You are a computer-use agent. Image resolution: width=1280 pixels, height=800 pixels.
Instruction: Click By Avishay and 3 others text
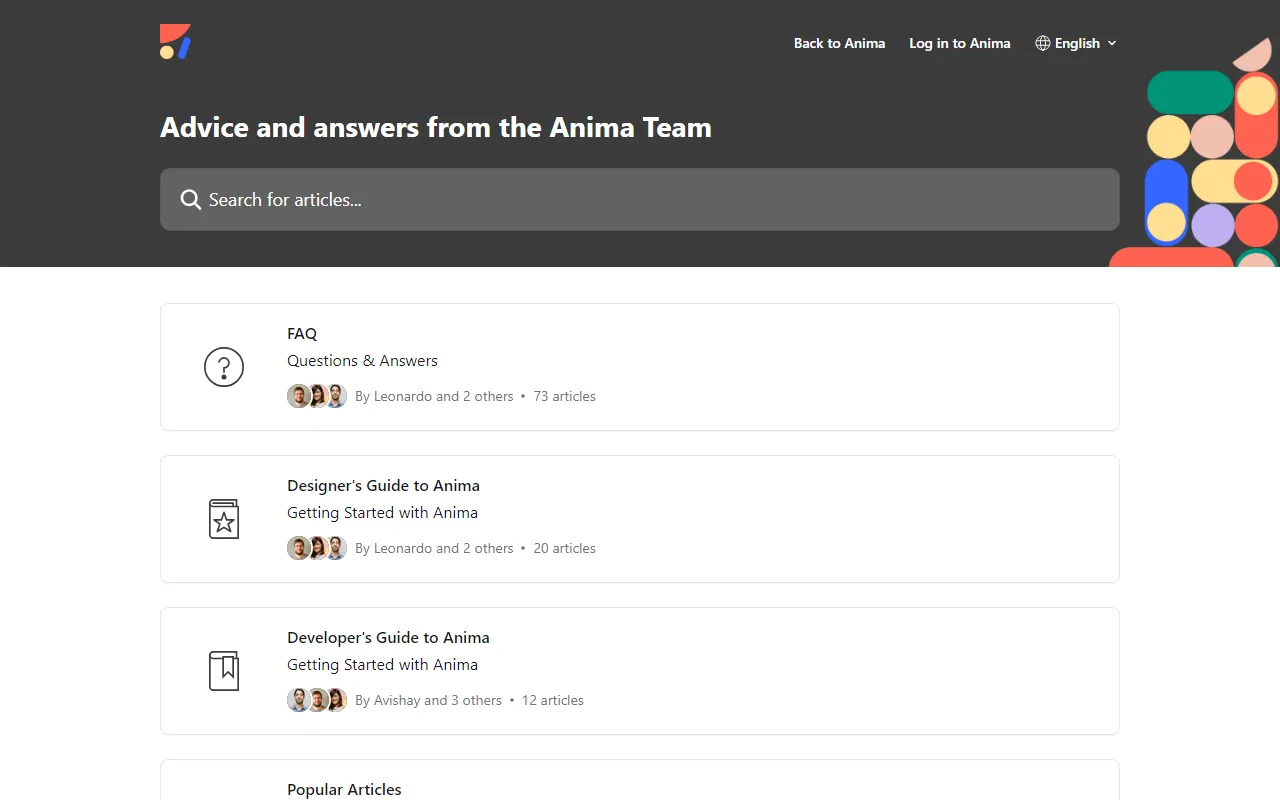point(428,700)
